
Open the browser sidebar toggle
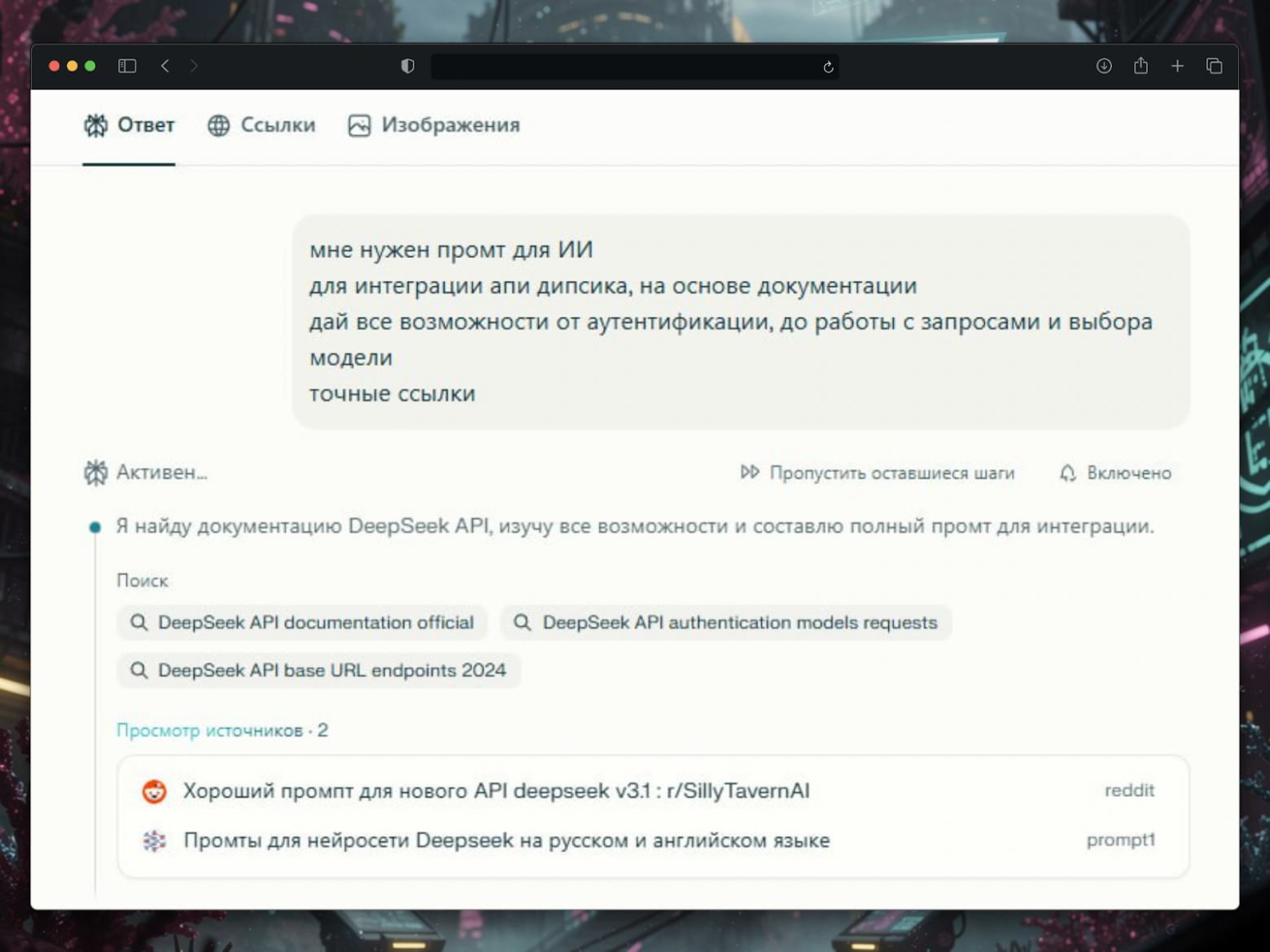point(127,66)
